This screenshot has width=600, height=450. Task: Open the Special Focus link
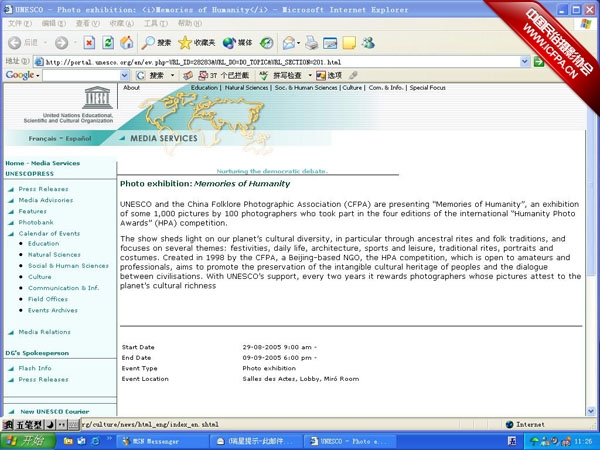[427, 88]
